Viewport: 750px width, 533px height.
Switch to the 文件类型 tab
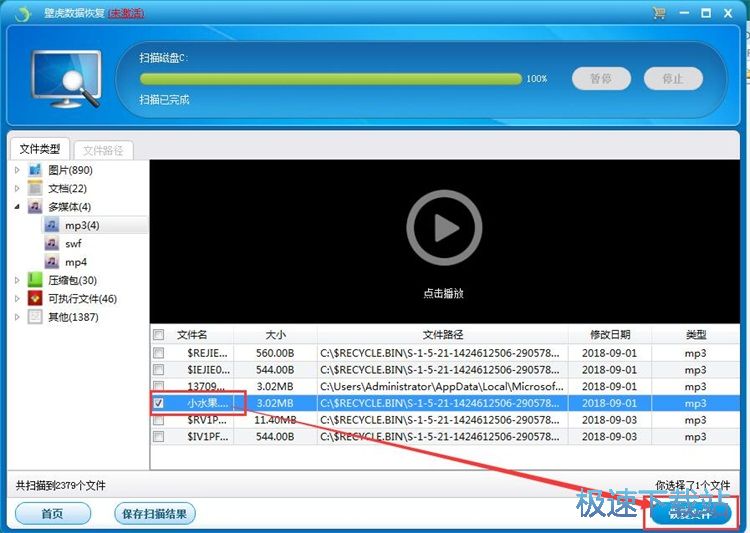pyautogui.click(x=40, y=149)
